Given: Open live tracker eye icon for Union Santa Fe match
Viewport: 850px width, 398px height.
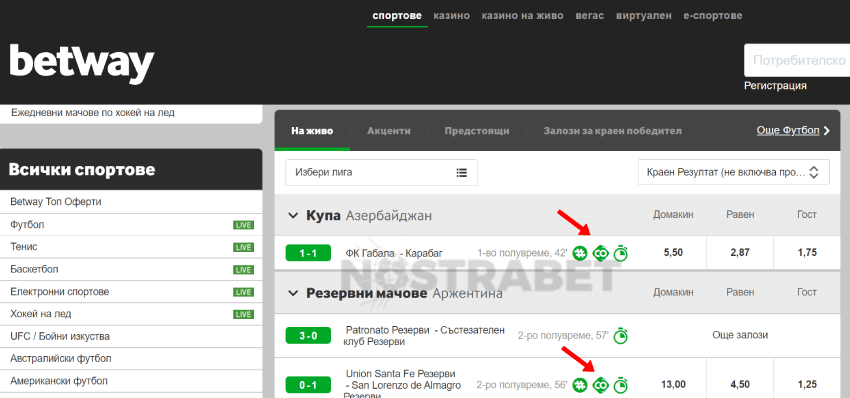Looking at the screenshot, I should coord(601,385).
